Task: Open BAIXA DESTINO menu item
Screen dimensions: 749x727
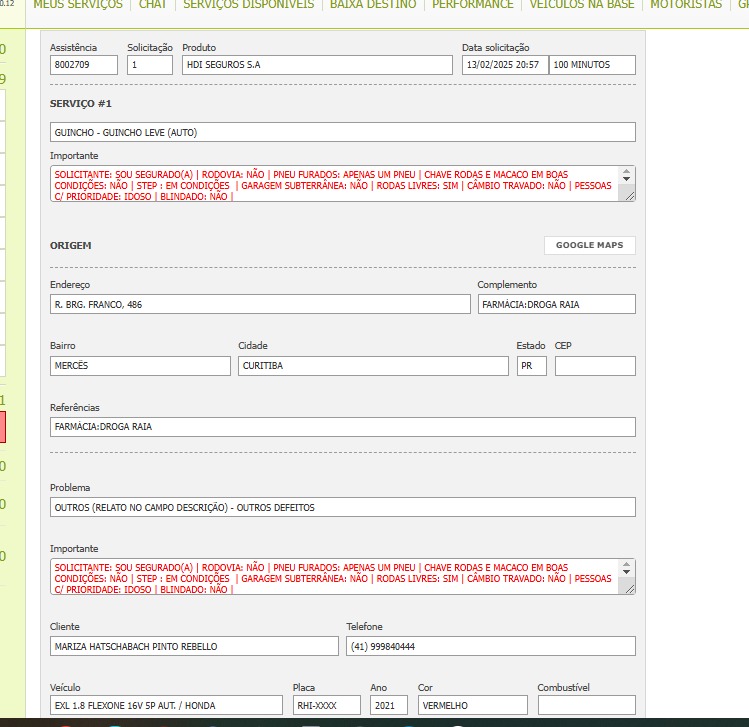Action: tap(373, 4)
